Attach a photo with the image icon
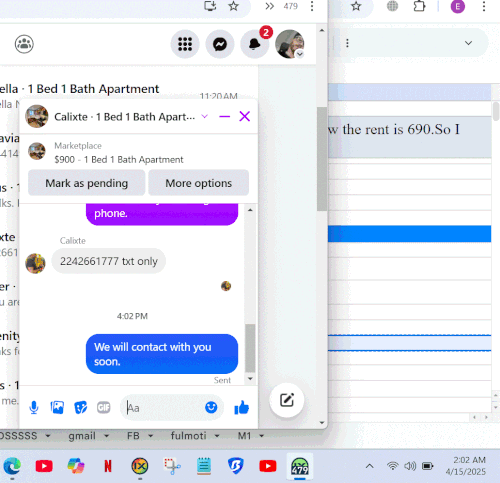500x483 pixels. (x=57, y=407)
